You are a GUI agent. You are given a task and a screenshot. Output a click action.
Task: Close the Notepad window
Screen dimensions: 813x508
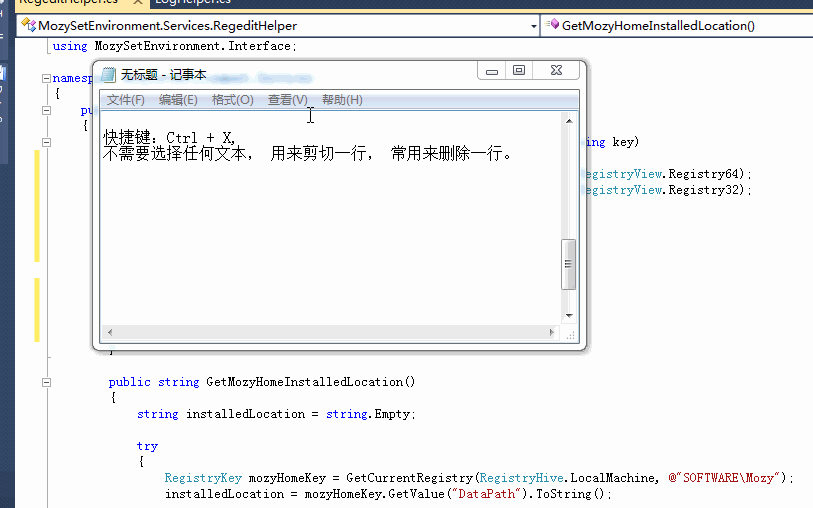coord(556,70)
